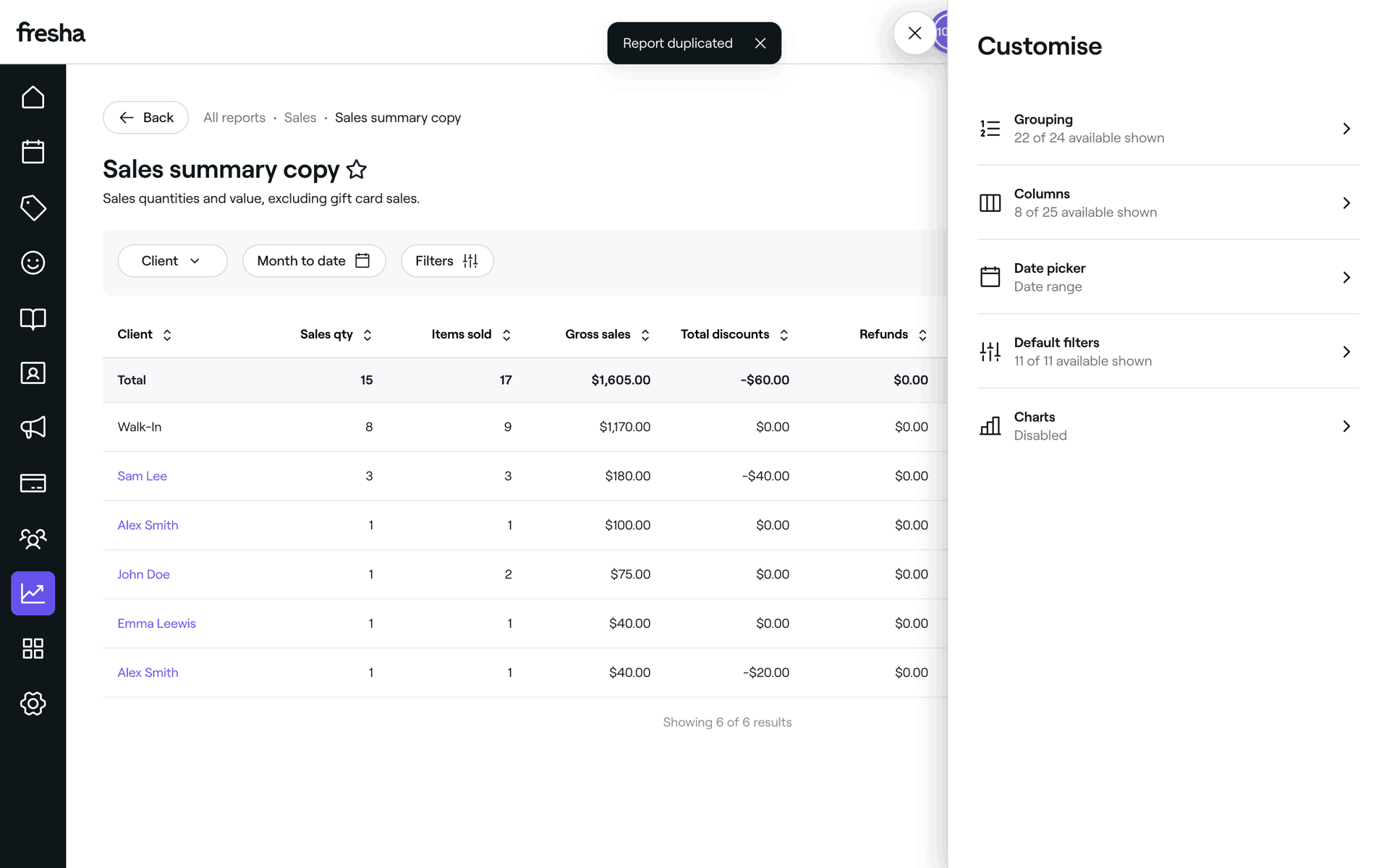Open the Filters button
Screen dimensions: 1389x868
click(x=447, y=260)
